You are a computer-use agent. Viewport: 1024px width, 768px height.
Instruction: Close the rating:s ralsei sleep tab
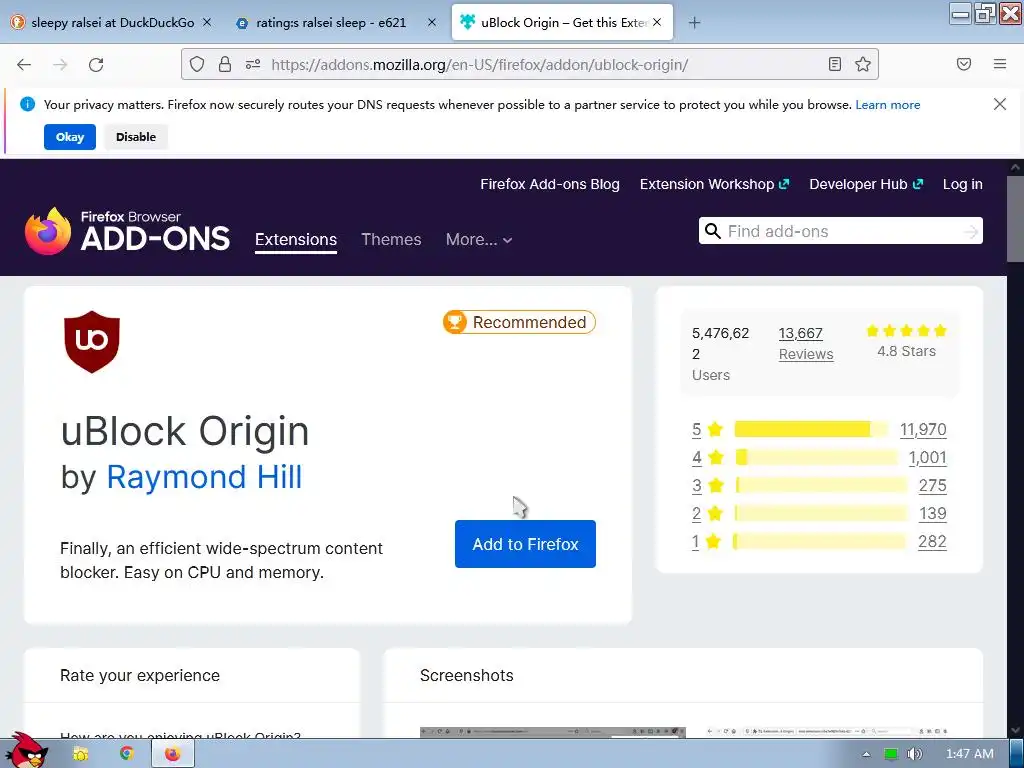pyautogui.click(x=432, y=22)
